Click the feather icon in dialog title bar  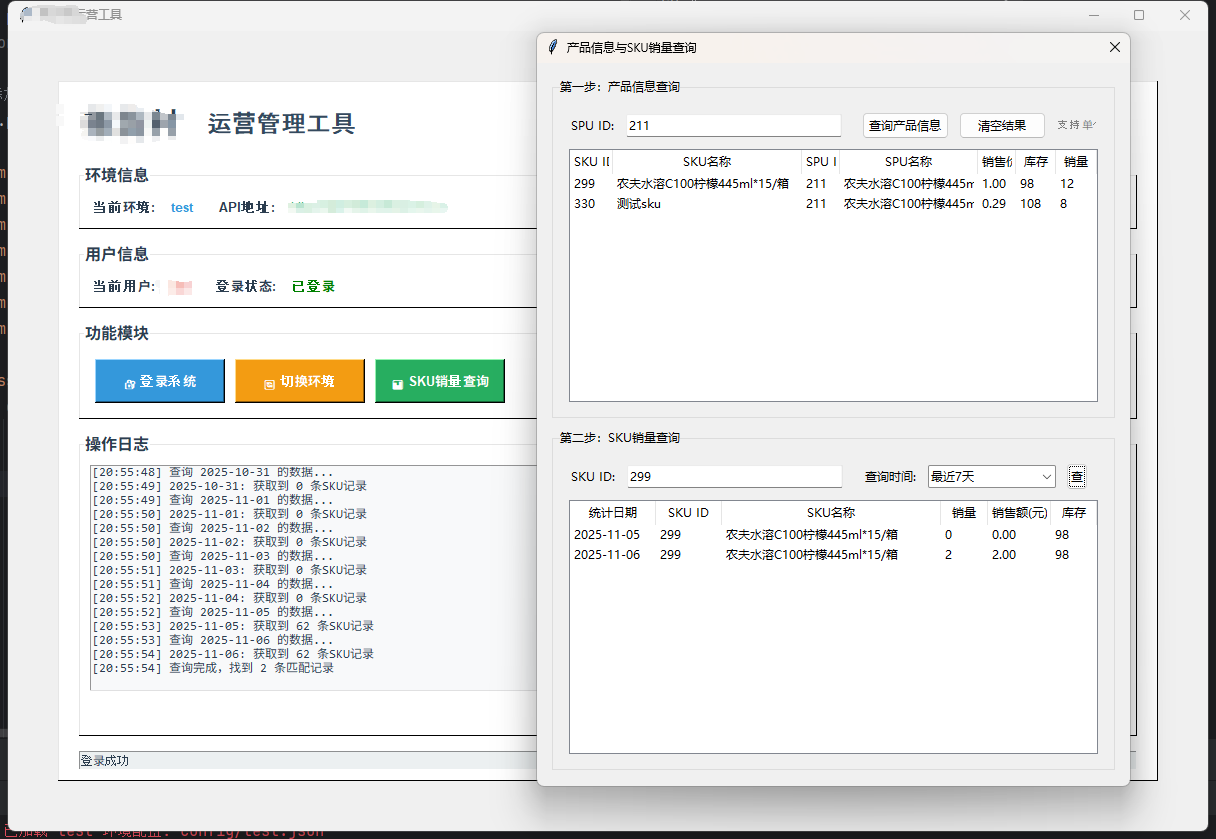pos(552,47)
